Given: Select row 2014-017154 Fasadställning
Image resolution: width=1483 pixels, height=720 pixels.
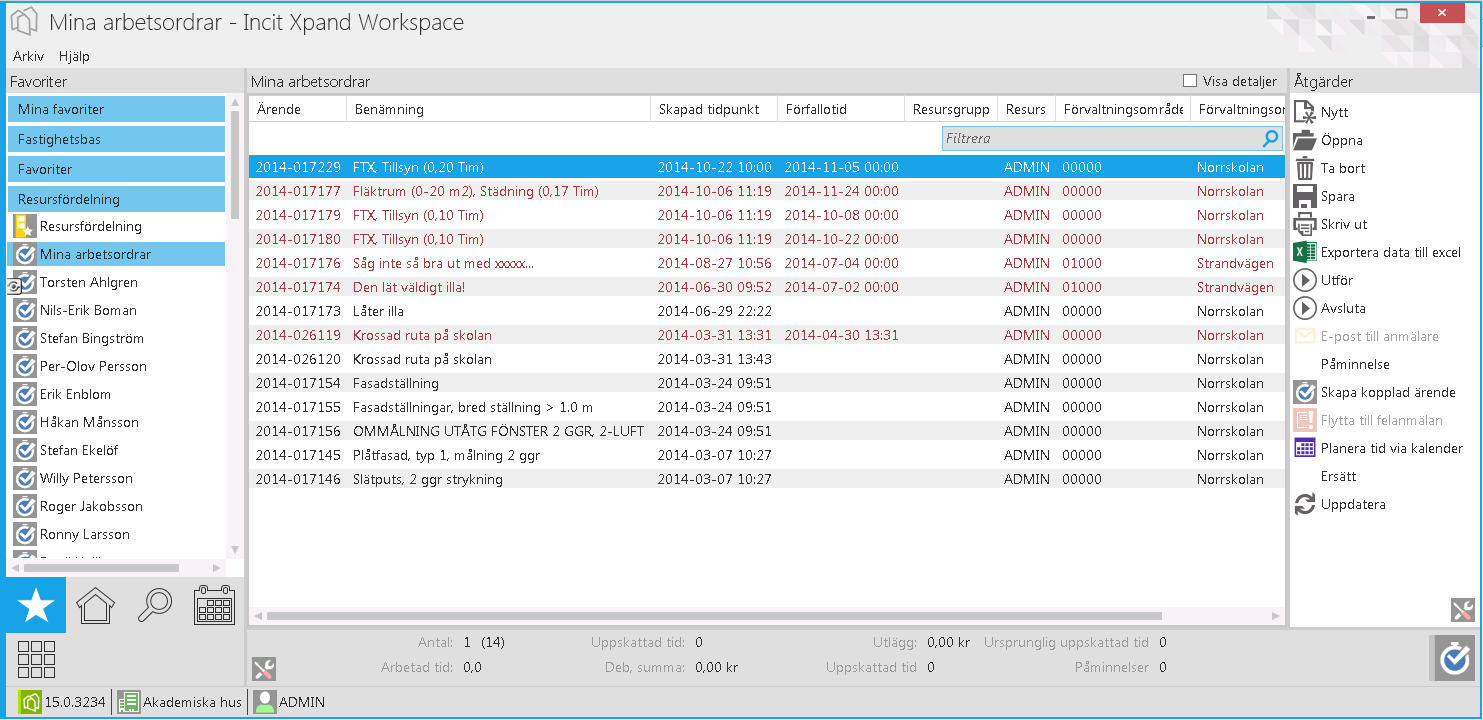Looking at the screenshot, I should (767, 383).
